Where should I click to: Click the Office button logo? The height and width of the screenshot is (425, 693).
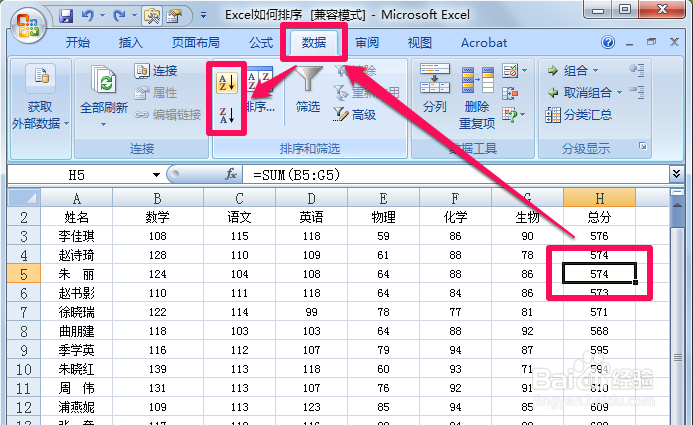28,26
